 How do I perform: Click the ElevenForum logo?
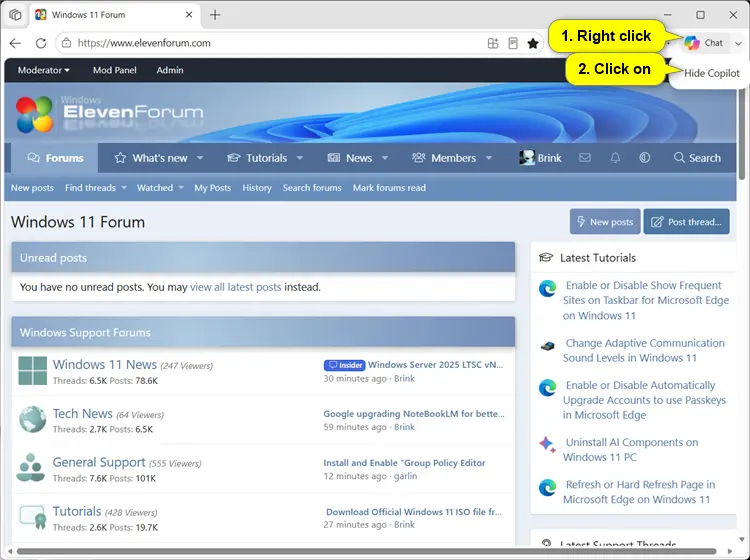pyautogui.click(x=110, y=113)
